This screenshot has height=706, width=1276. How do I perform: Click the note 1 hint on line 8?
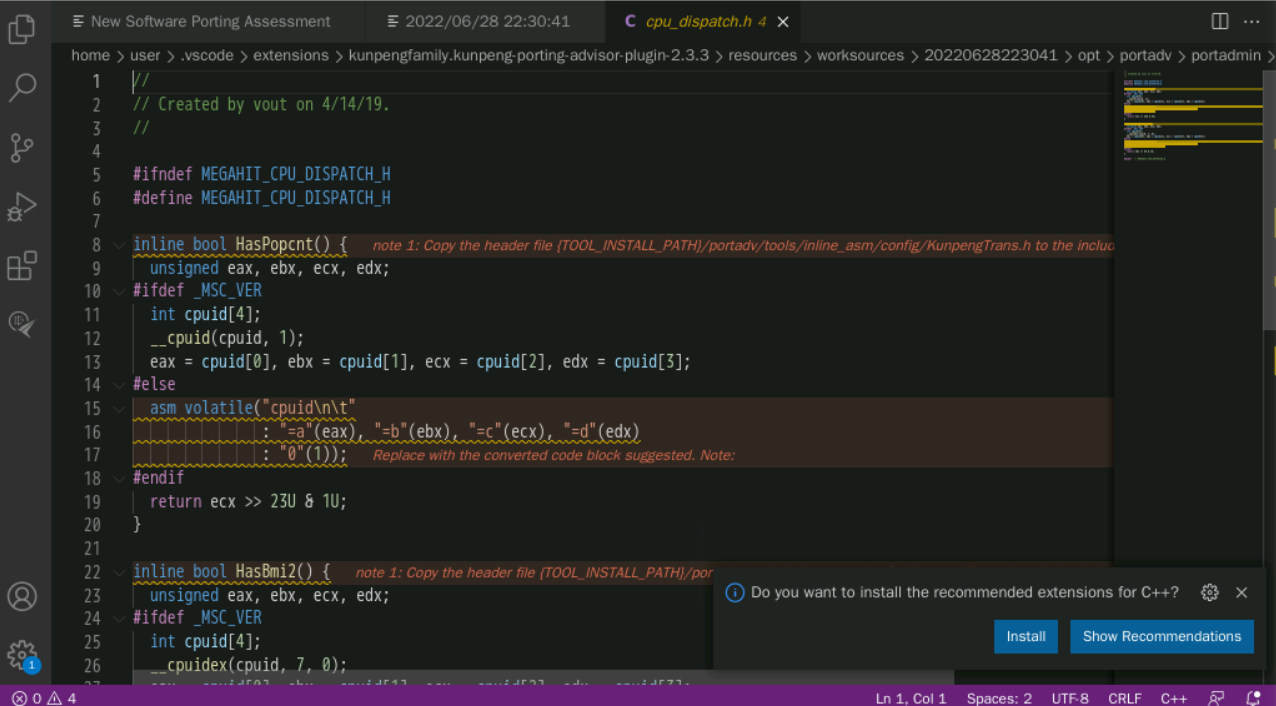tap(742, 245)
